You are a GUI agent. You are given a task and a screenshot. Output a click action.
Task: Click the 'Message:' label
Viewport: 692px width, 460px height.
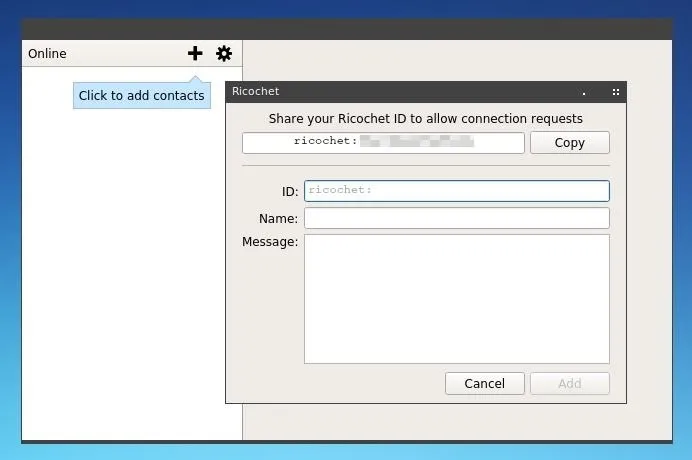(x=270, y=241)
